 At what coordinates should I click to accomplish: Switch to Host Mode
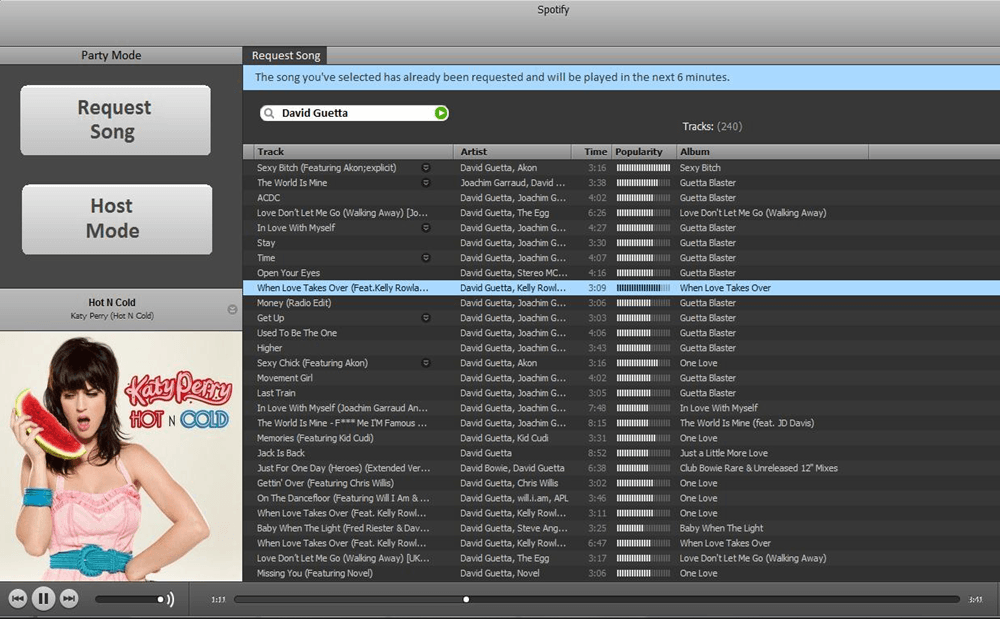click(117, 219)
